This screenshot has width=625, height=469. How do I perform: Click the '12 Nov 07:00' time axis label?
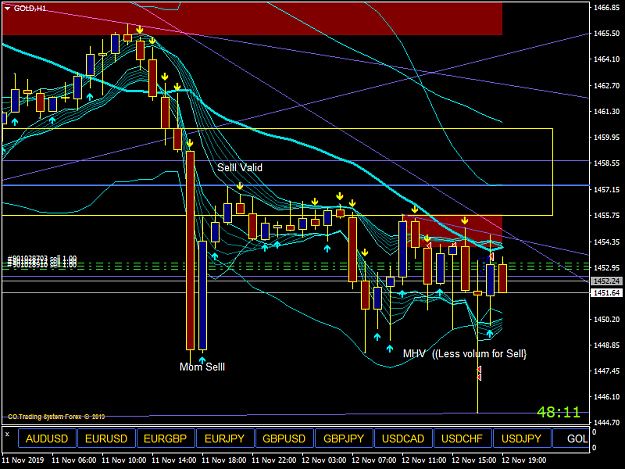click(374, 460)
